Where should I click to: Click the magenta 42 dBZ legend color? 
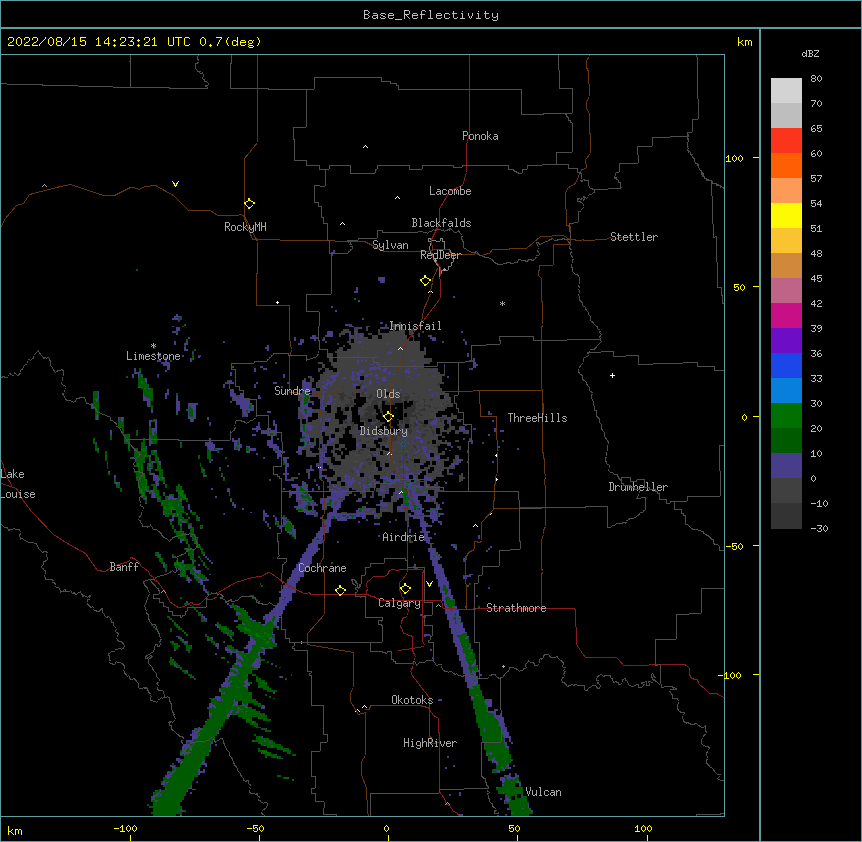click(x=786, y=315)
